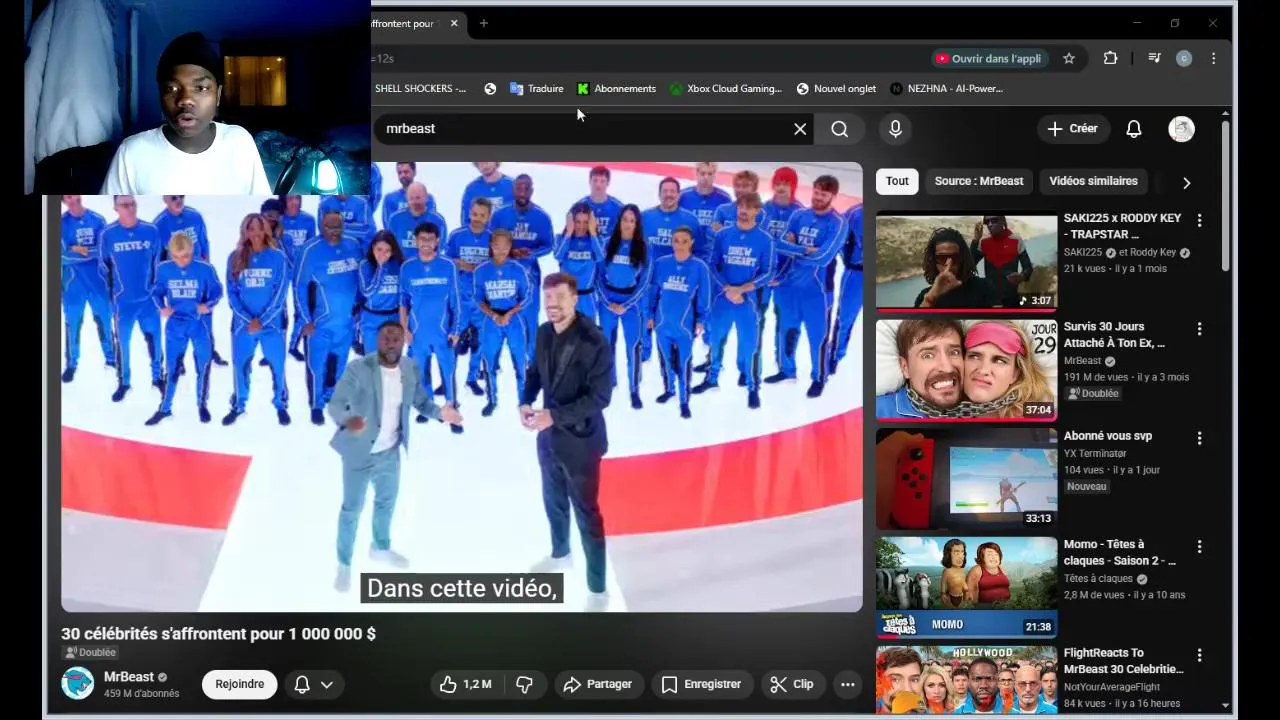Open options menu for Survis 30 Jours
This screenshot has width=1280, height=720.
pos(1199,329)
